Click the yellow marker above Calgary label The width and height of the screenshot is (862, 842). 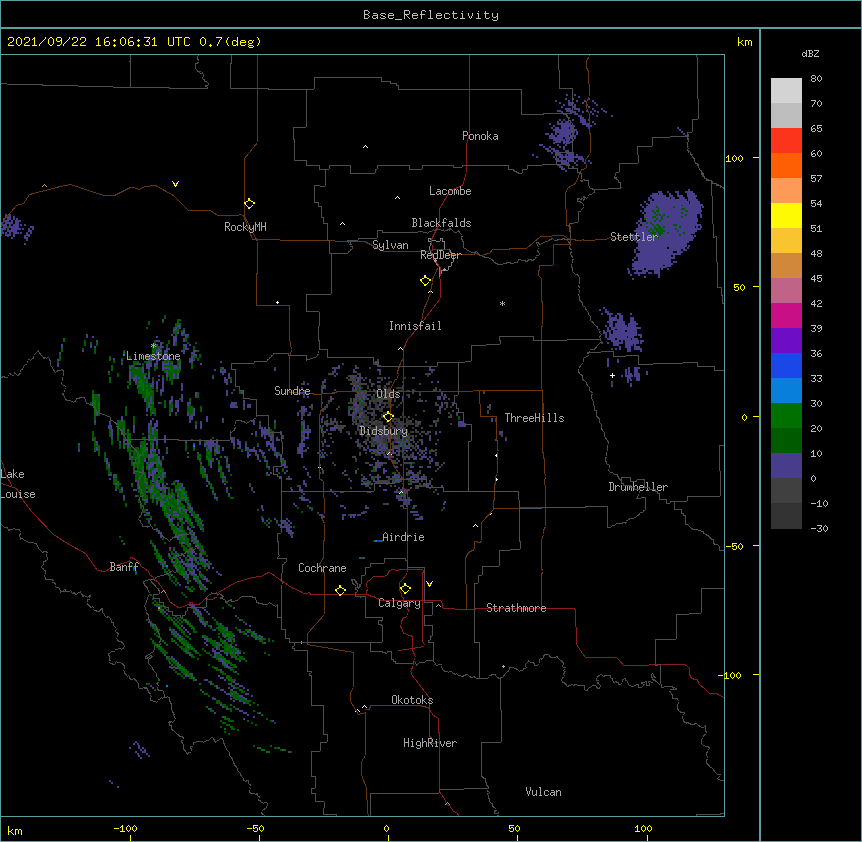click(405, 589)
